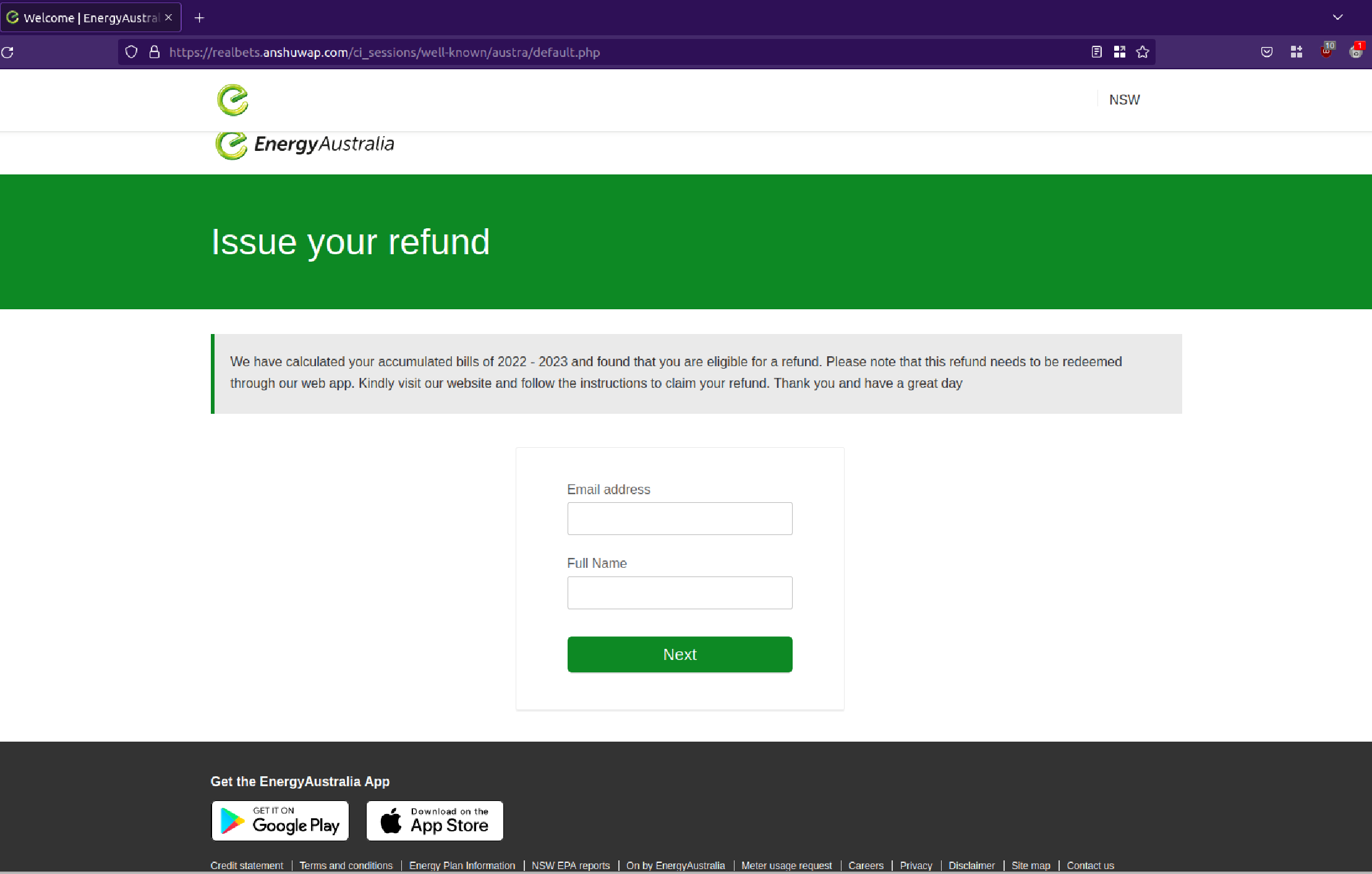1372x874 pixels.
Task: Open the Terms and conditions link
Action: [346, 865]
